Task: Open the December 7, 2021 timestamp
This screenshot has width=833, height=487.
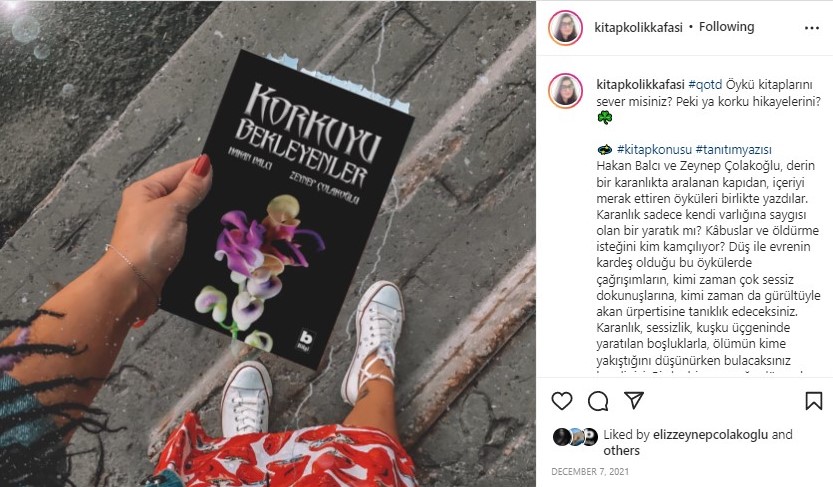Action: (x=590, y=472)
